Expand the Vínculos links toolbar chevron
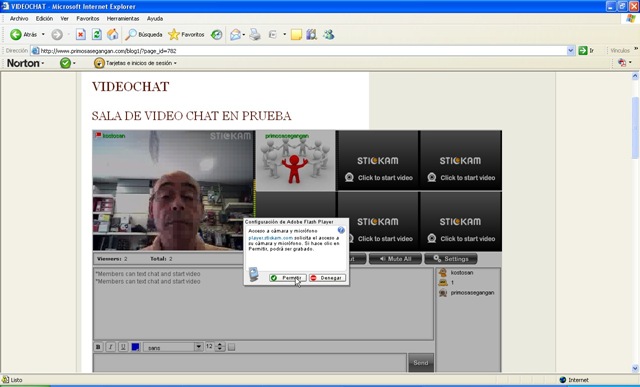 [x=636, y=49]
